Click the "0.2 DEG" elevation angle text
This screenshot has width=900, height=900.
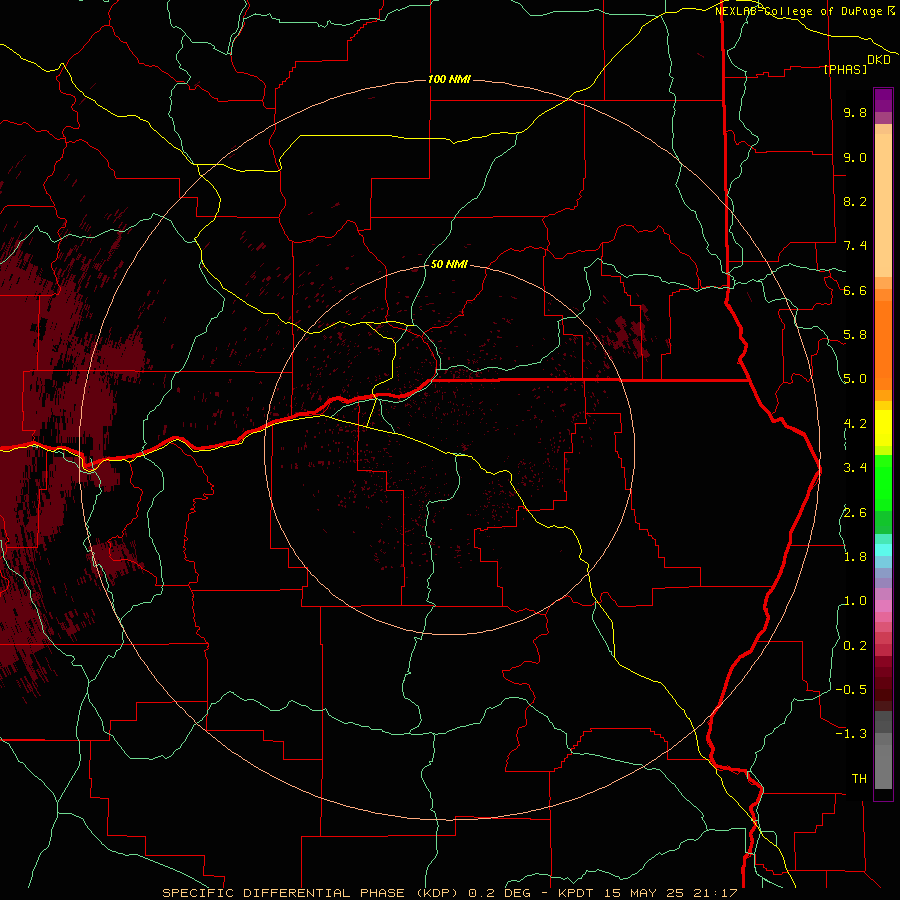click(x=499, y=893)
